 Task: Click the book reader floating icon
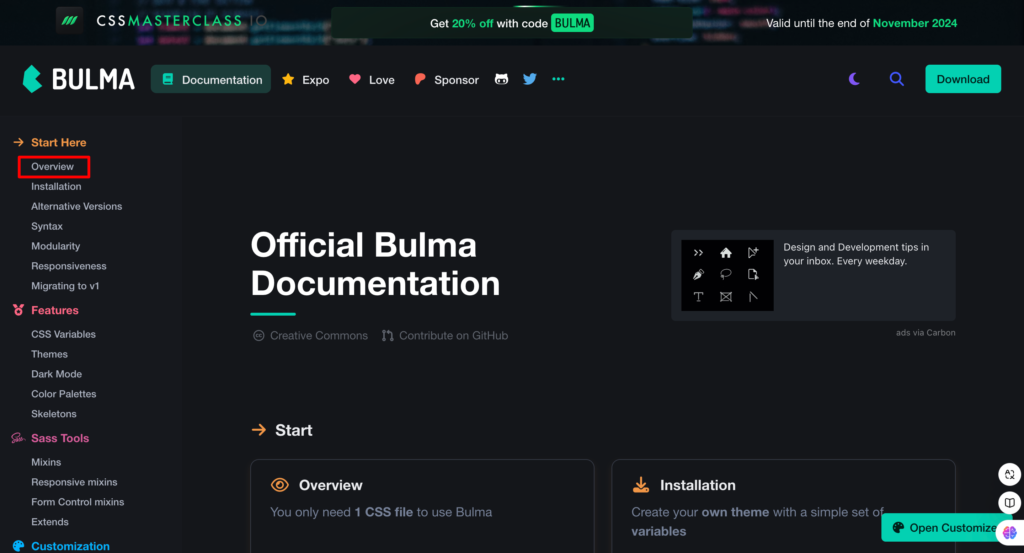click(x=1010, y=502)
